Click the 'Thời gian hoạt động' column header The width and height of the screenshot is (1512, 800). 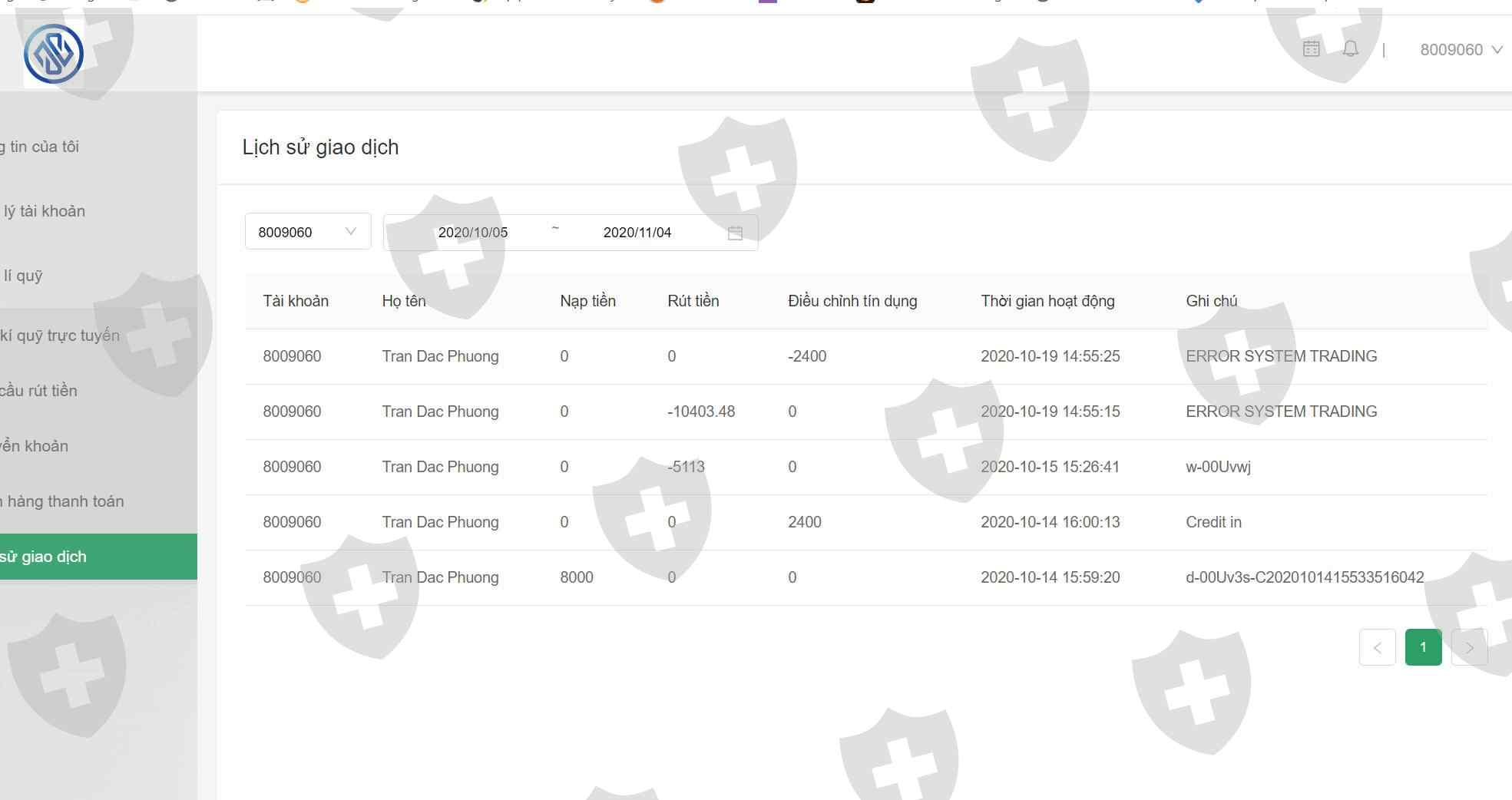click(x=1047, y=301)
